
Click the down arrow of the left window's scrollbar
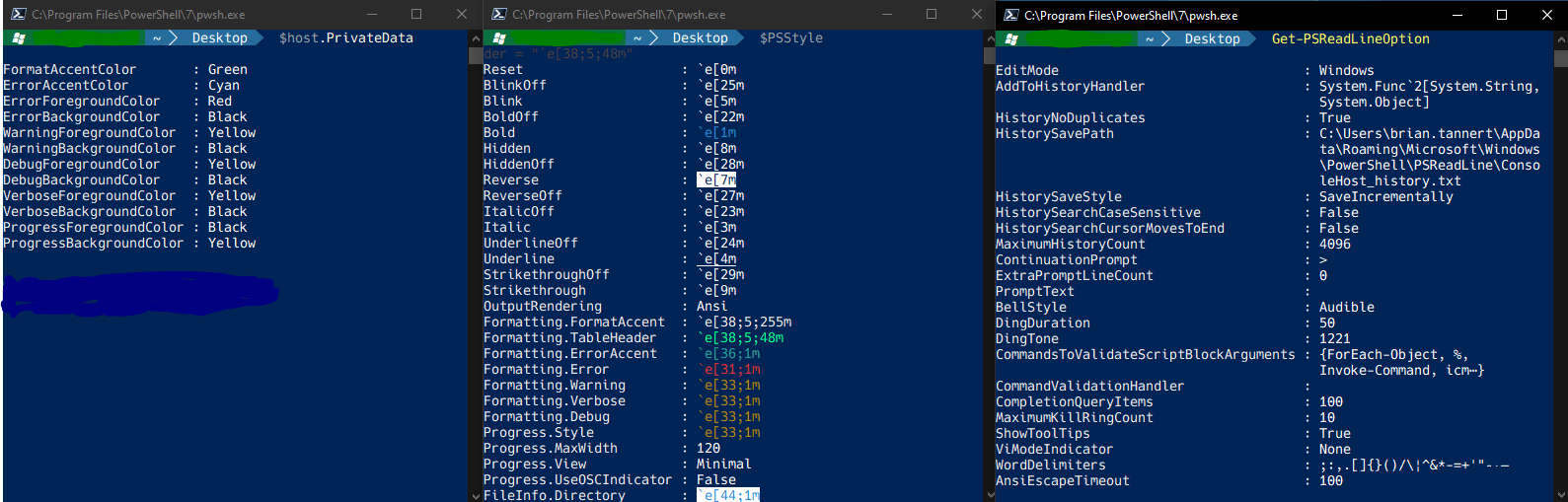475,494
